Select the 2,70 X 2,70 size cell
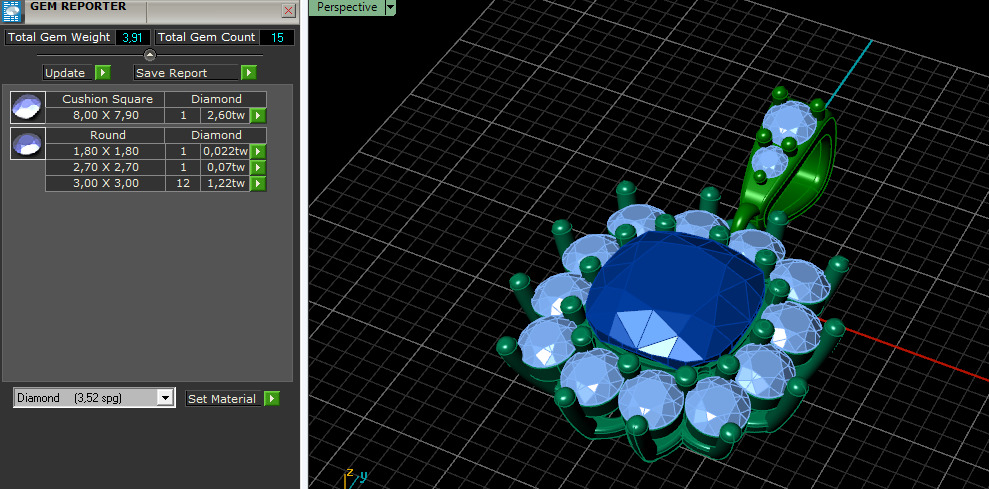 (105, 167)
